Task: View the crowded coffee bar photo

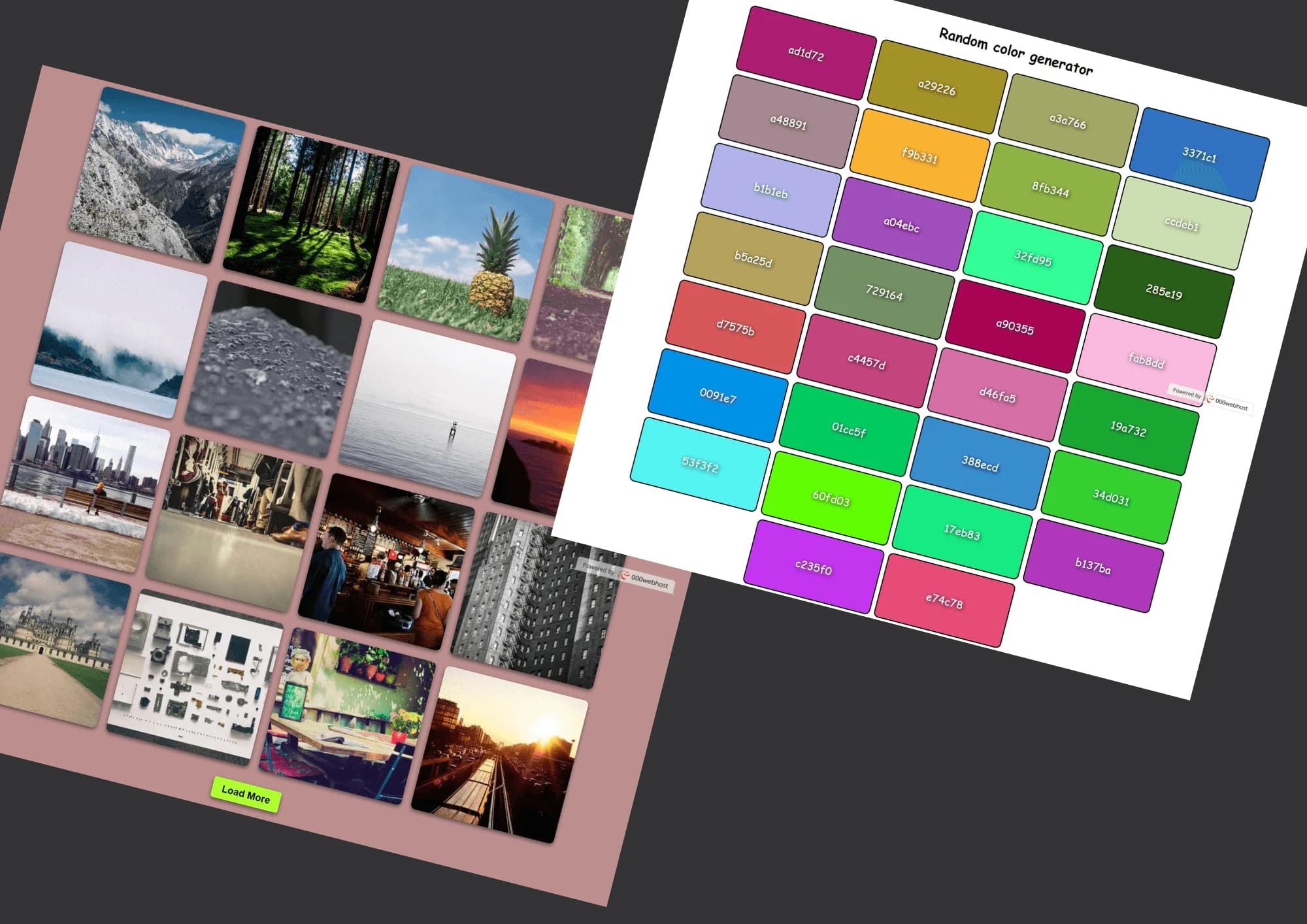Action: [388, 561]
